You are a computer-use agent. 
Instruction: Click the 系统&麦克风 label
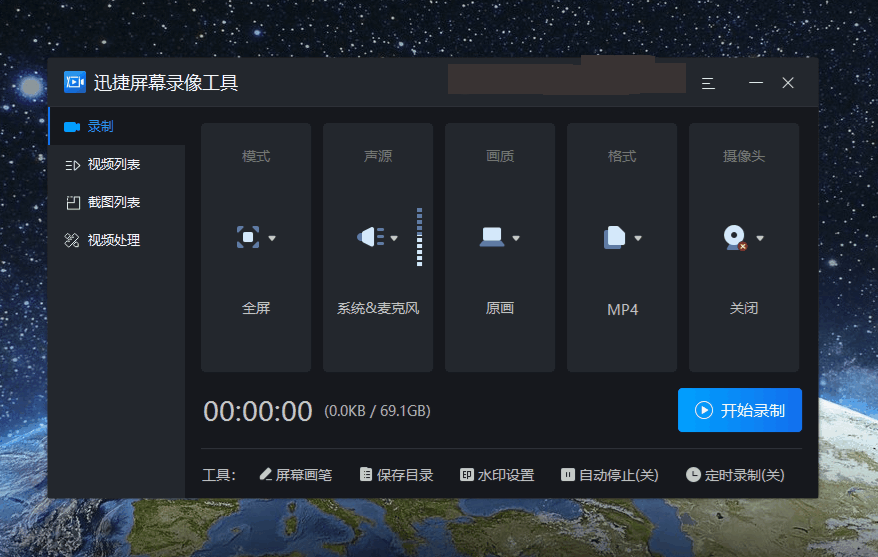pos(378,308)
